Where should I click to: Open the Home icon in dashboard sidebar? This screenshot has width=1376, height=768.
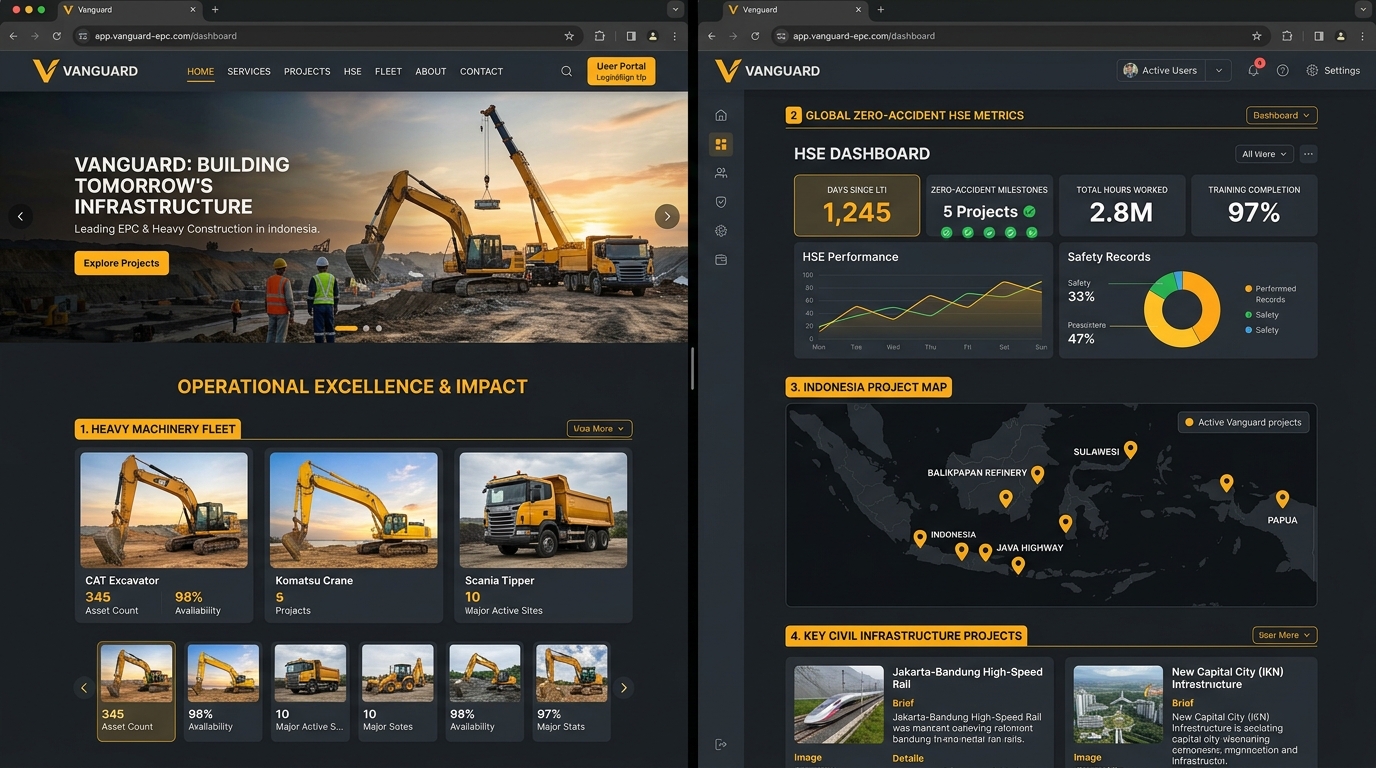[x=721, y=115]
